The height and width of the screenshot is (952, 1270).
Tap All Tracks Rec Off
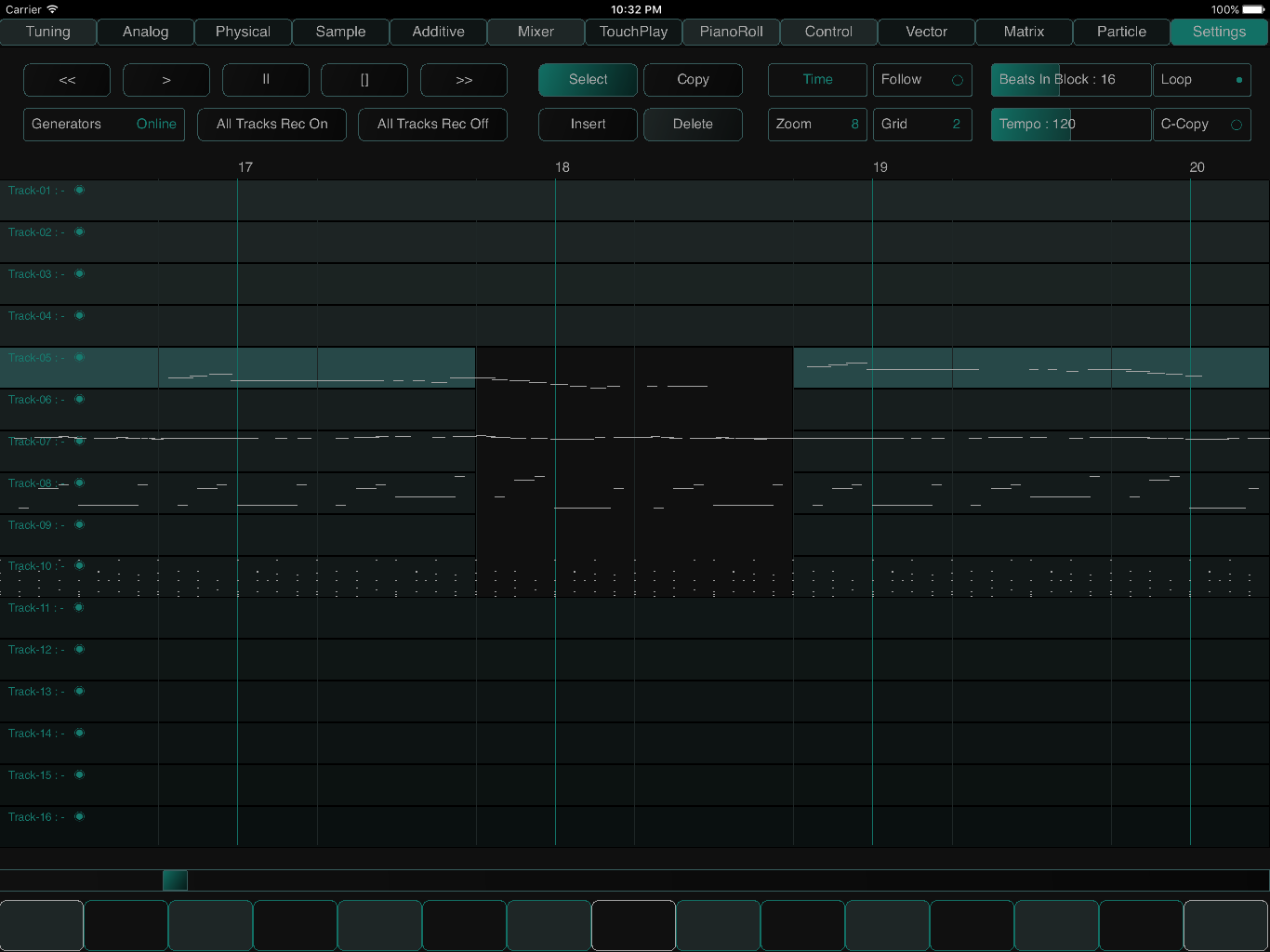tap(432, 125)
